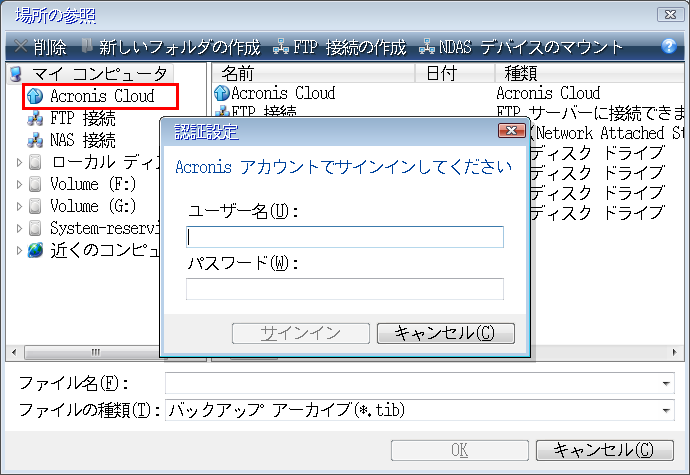Click the local disk (ローカル ディ) drive icon
The image size is (690, 475).
tap(35, 162)
